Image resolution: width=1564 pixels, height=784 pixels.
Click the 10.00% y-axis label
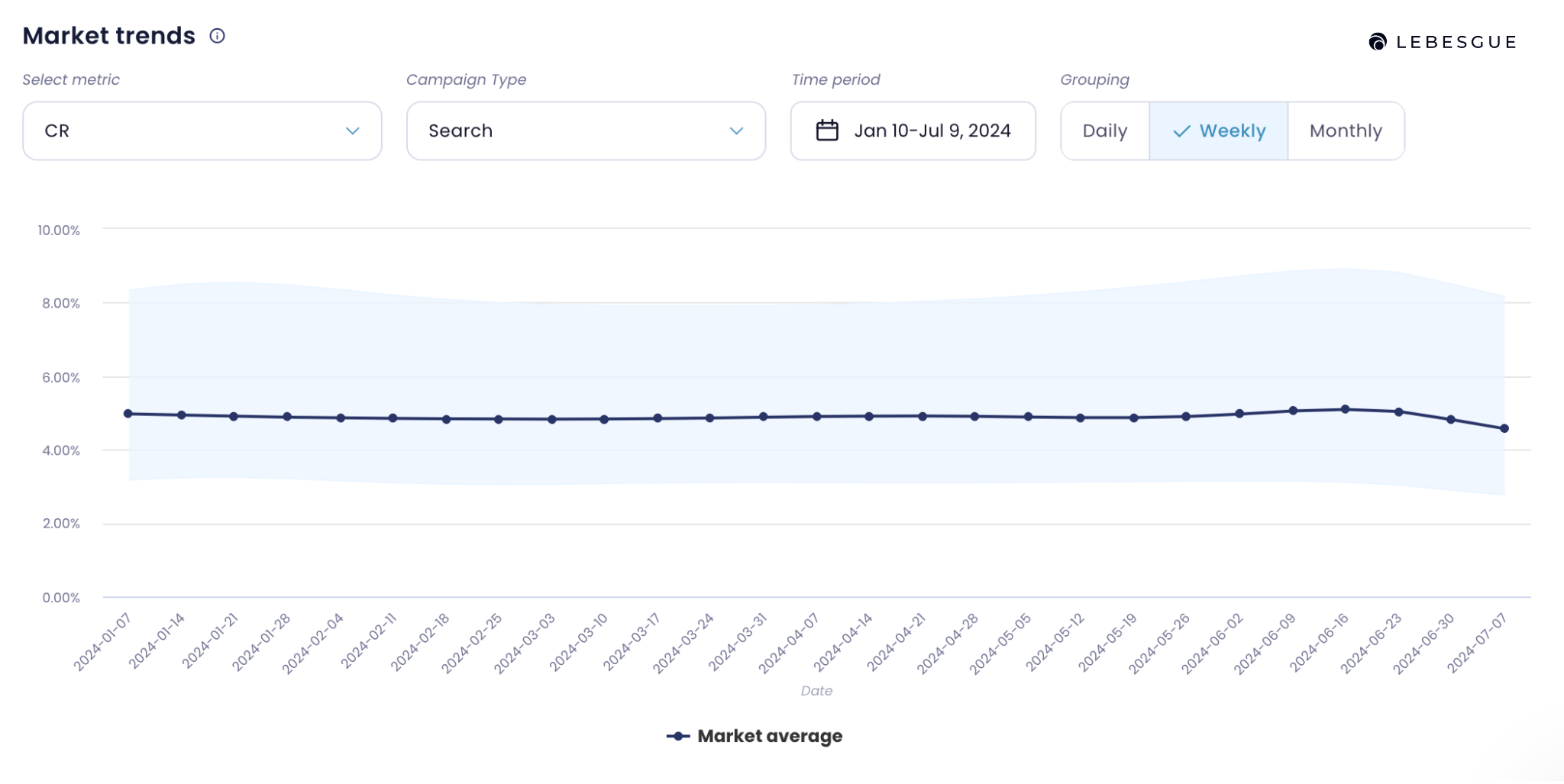click(x=59, y=230)
